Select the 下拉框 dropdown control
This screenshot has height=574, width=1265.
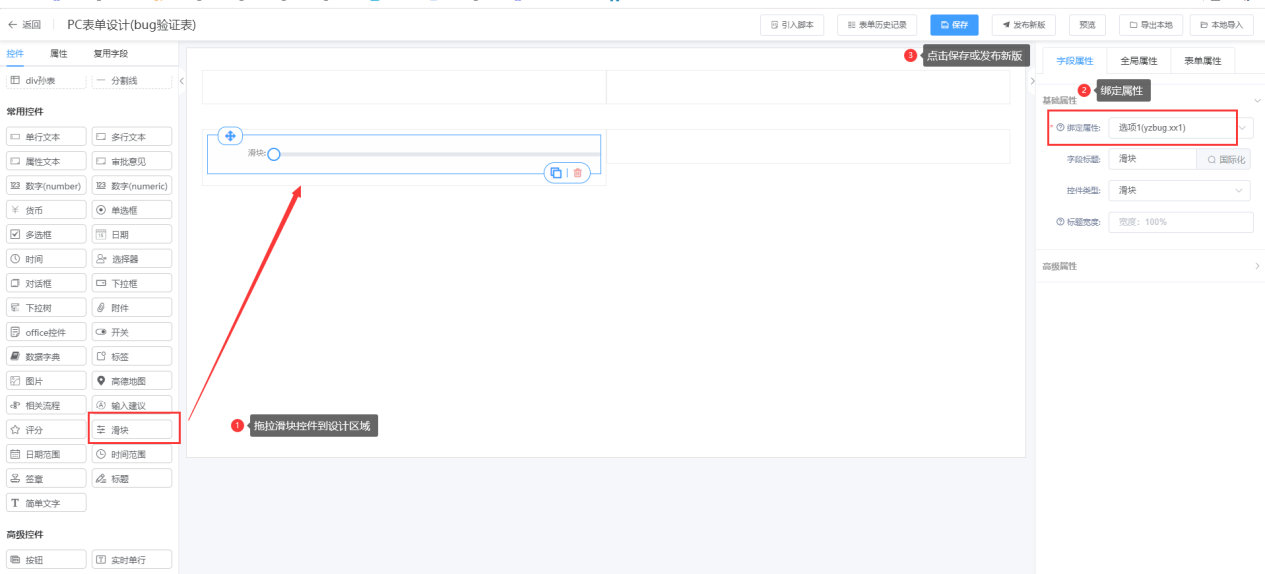[132, 283]
